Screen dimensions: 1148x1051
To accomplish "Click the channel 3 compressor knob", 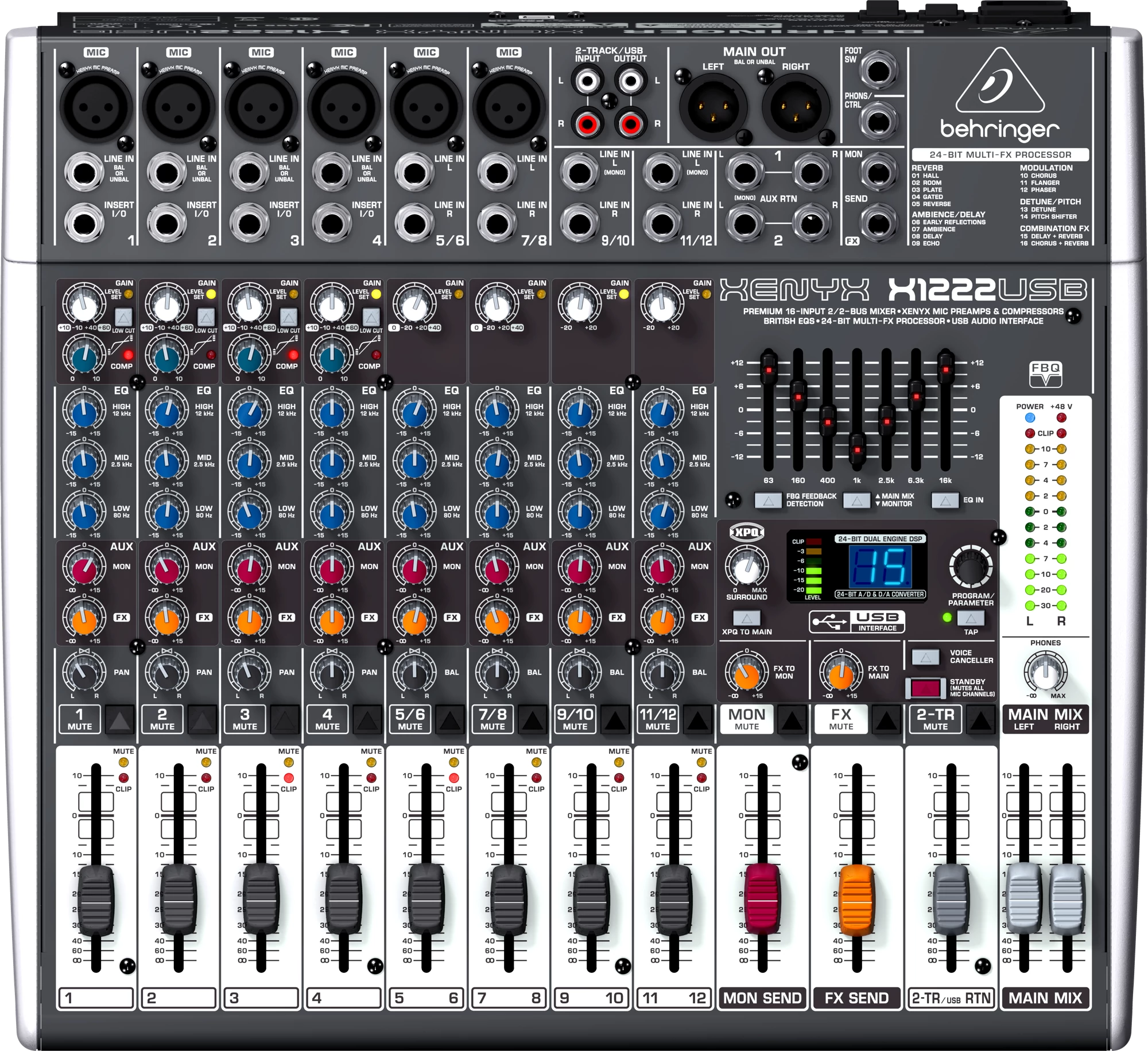I will (x=250, y=358).
